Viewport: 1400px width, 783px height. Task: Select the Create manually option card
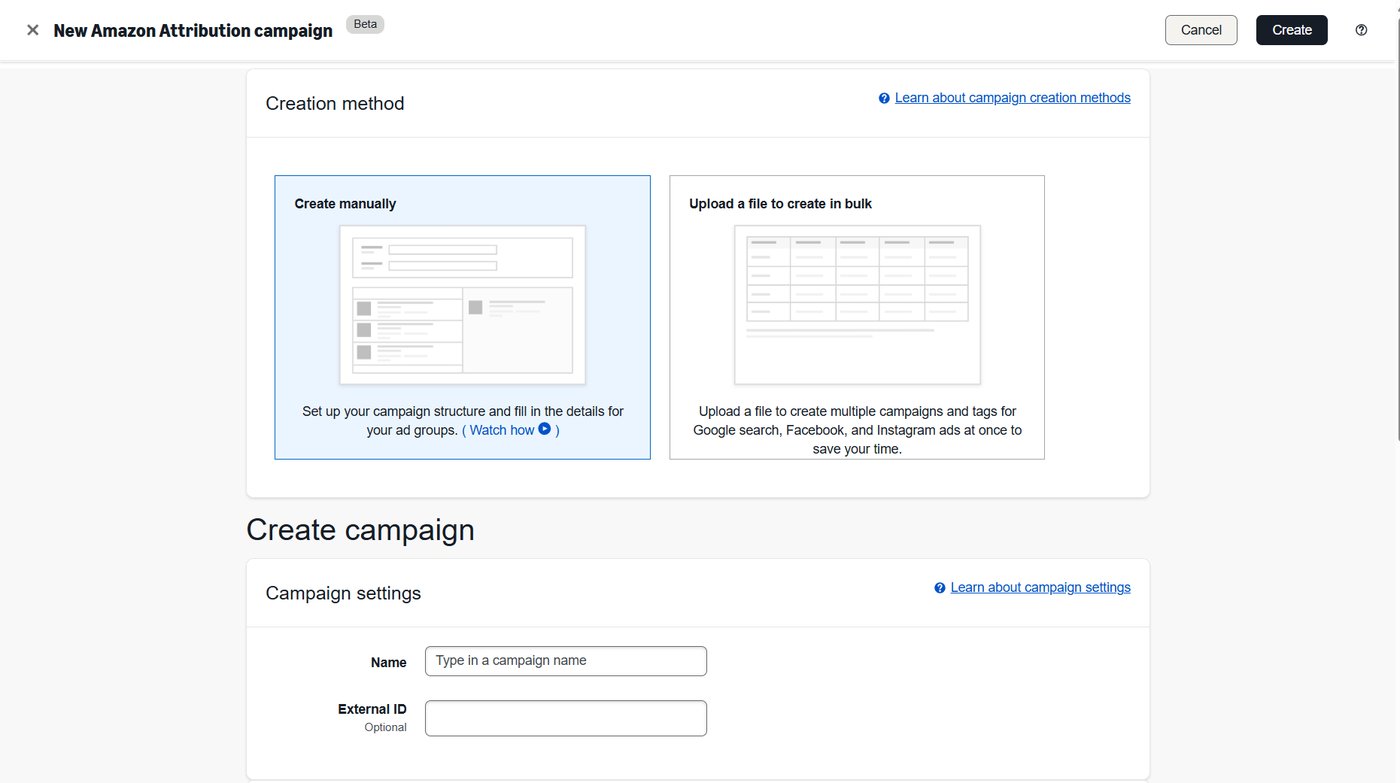click(x=463, y=318)
